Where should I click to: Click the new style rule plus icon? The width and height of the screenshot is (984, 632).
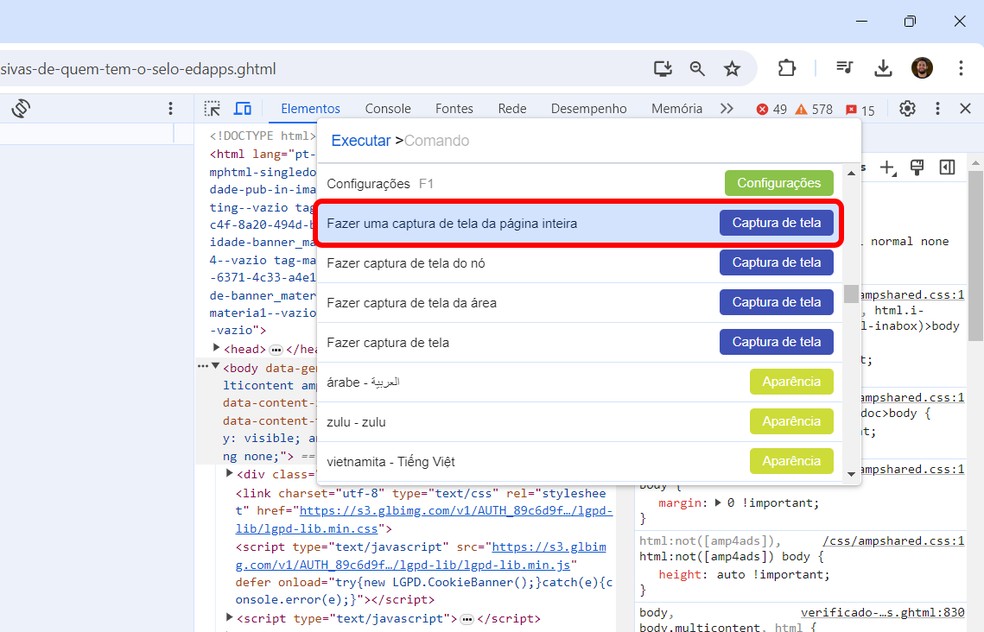(x=888, y=167)
